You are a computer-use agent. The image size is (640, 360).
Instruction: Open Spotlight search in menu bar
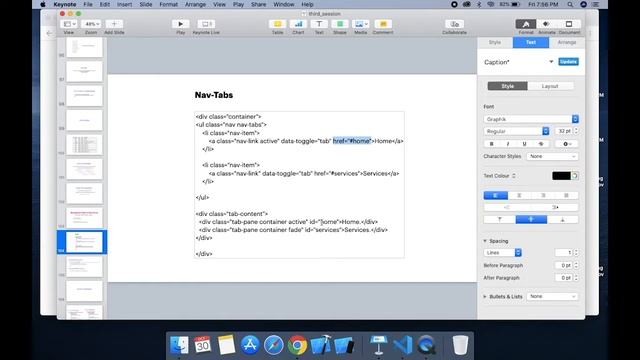(570, 4)
